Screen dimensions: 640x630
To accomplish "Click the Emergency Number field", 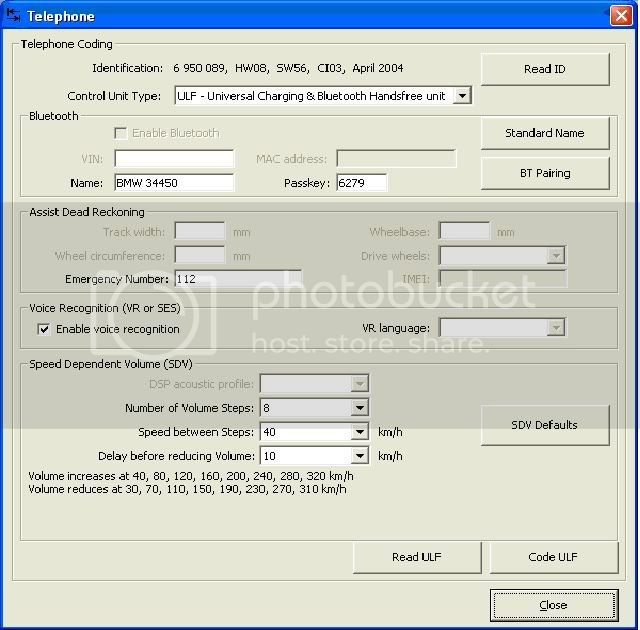I will [238, 279].
